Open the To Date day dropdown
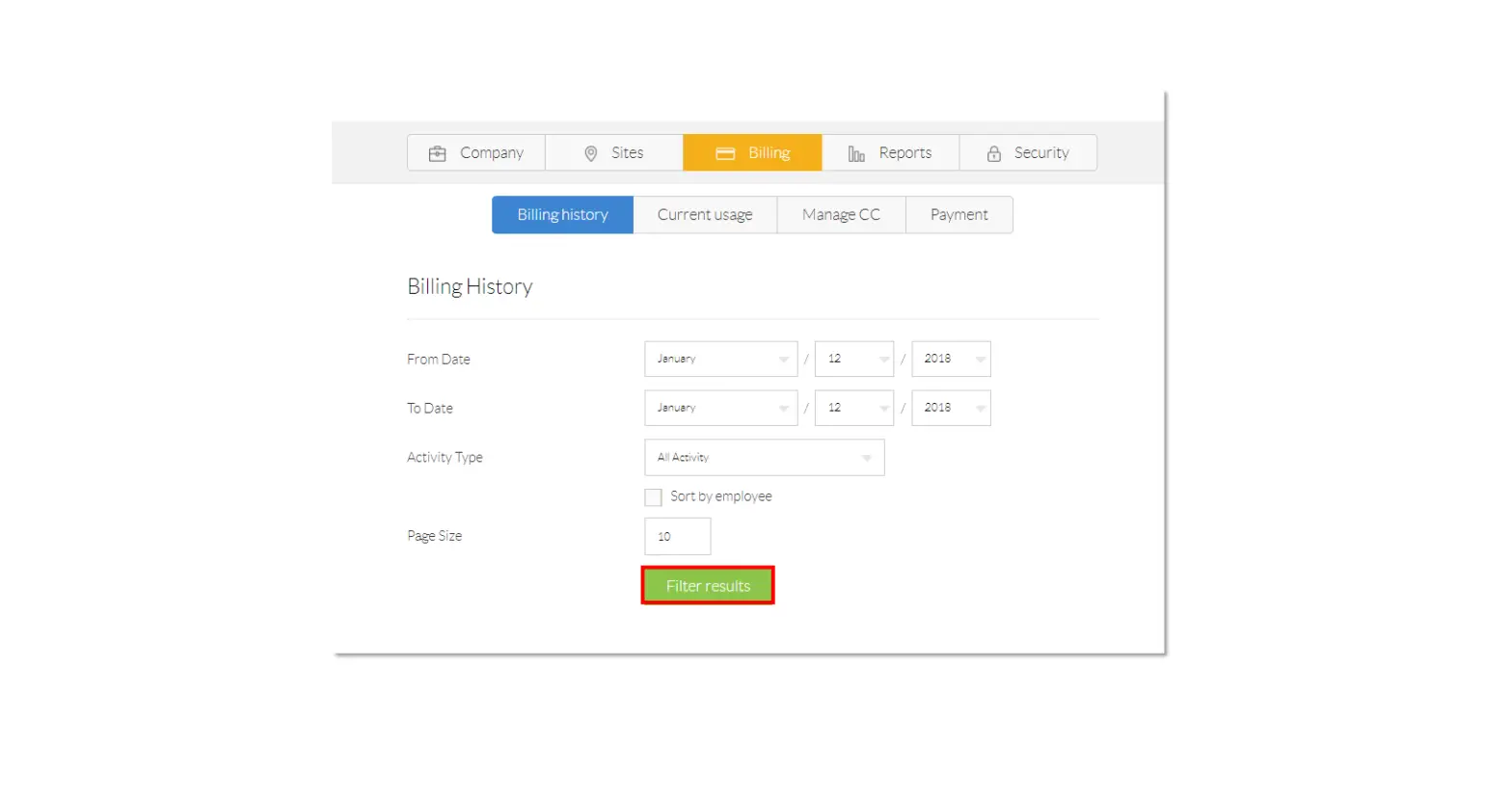 (854, 408)
